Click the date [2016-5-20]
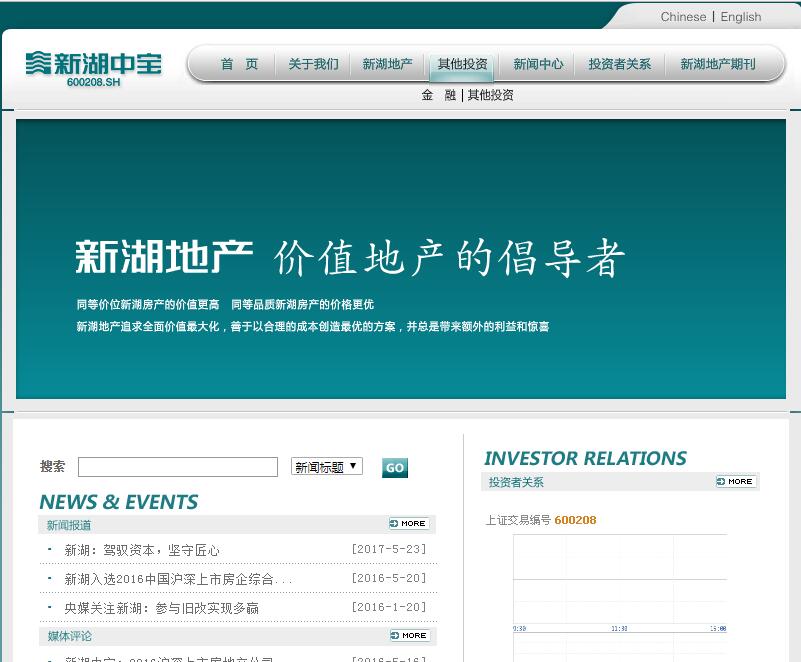Screen dimensions: 801x662 [x=389, y=578]
